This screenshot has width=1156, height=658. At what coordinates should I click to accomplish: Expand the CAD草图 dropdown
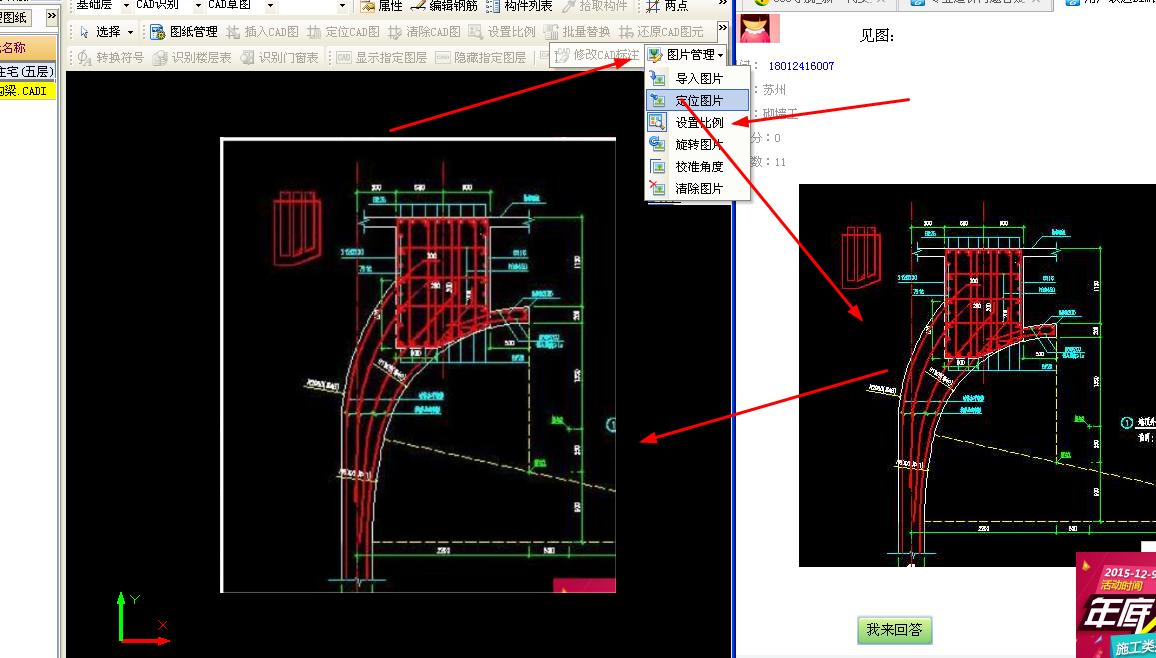[270, 6]
